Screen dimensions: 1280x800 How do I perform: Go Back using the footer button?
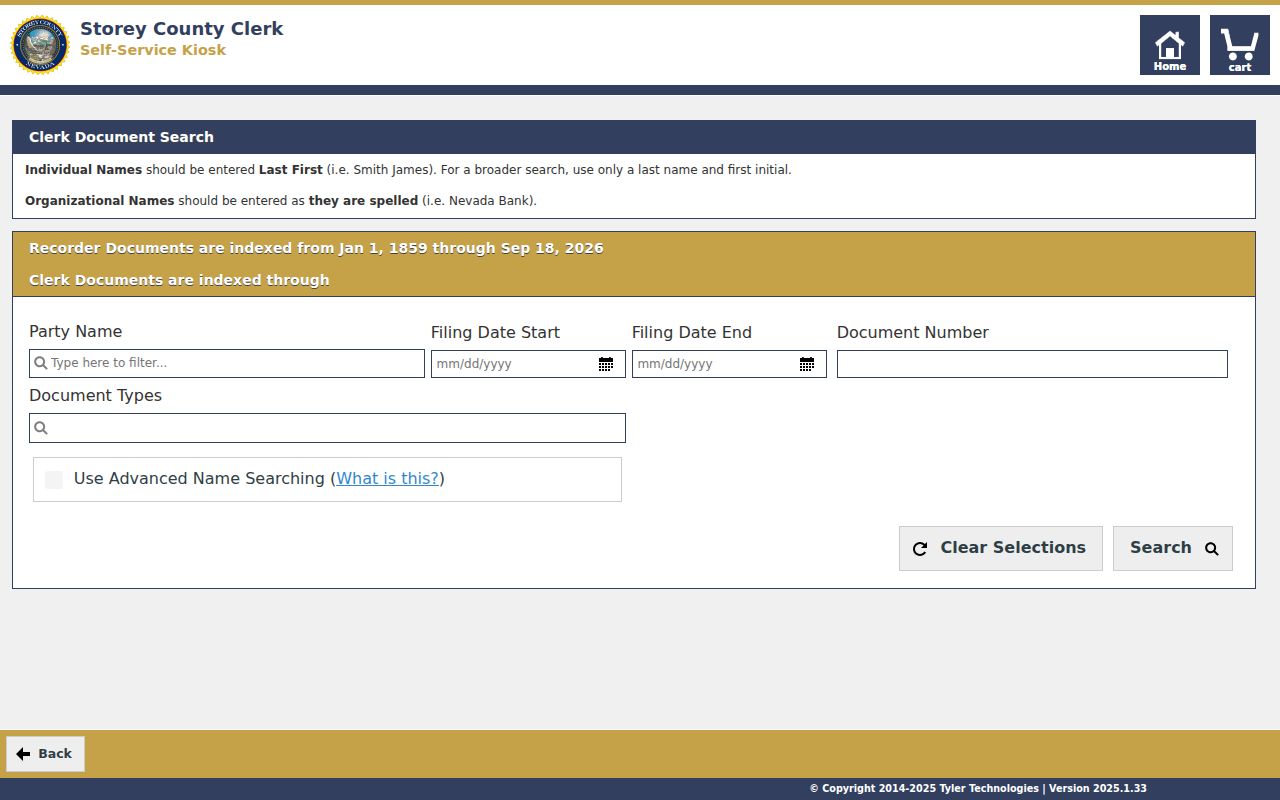click(x=45, y=754)
